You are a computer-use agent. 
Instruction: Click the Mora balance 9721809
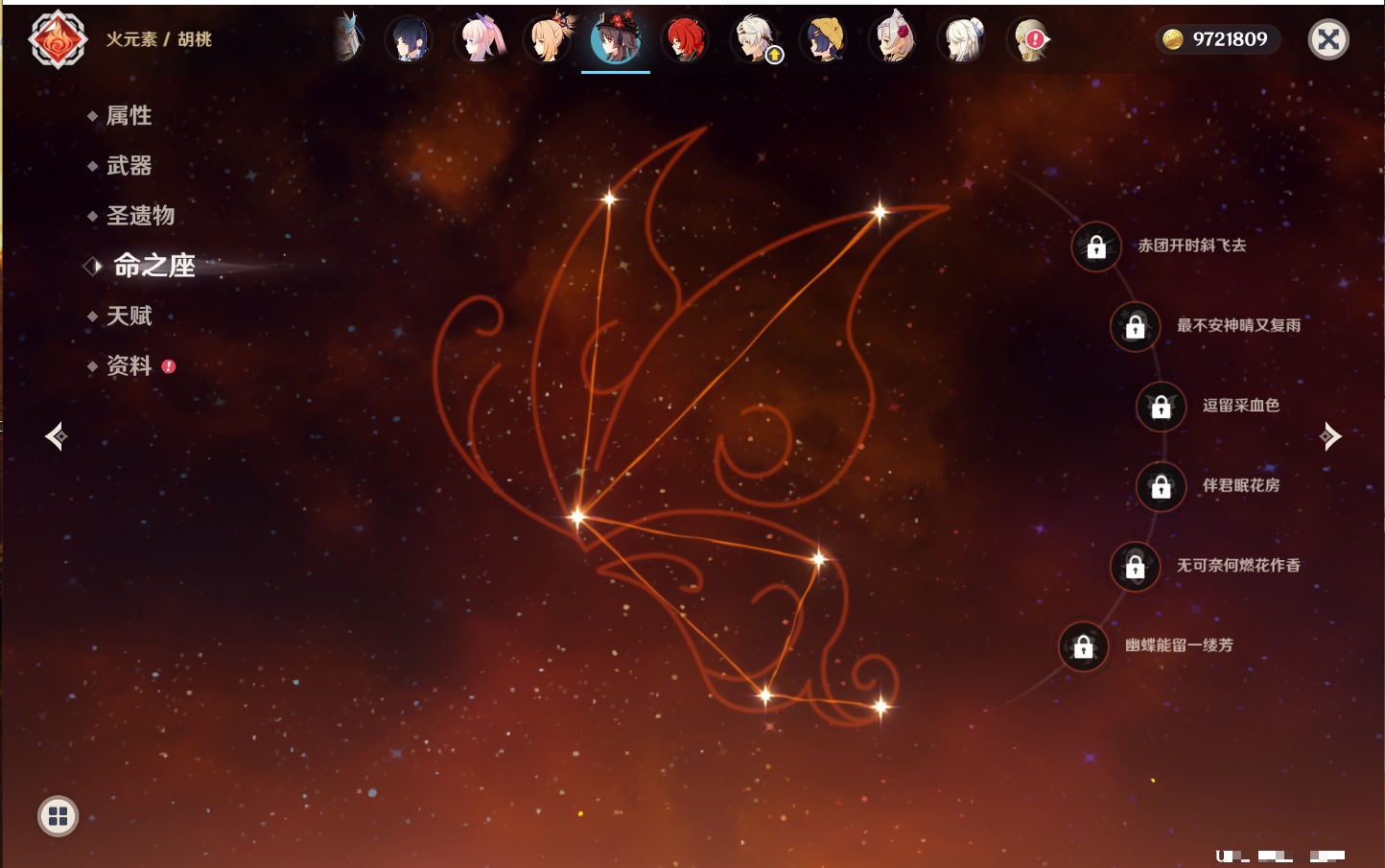[x=1230, y=39]
